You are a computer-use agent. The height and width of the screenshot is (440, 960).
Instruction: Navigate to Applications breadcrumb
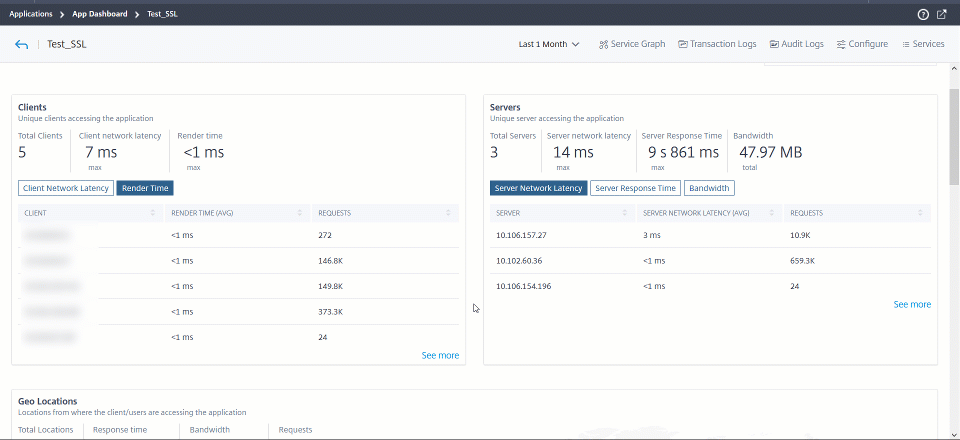click(x=31, y=13)
